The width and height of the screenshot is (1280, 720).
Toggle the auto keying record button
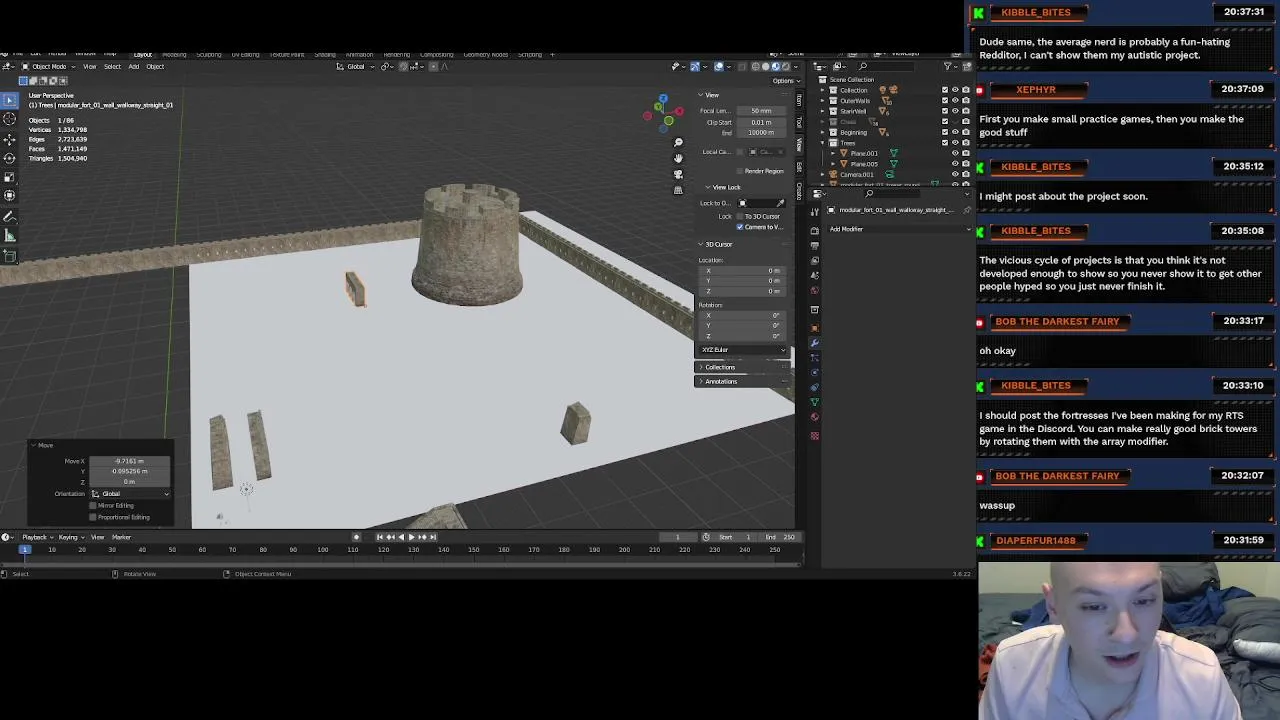tap(356, 537)
